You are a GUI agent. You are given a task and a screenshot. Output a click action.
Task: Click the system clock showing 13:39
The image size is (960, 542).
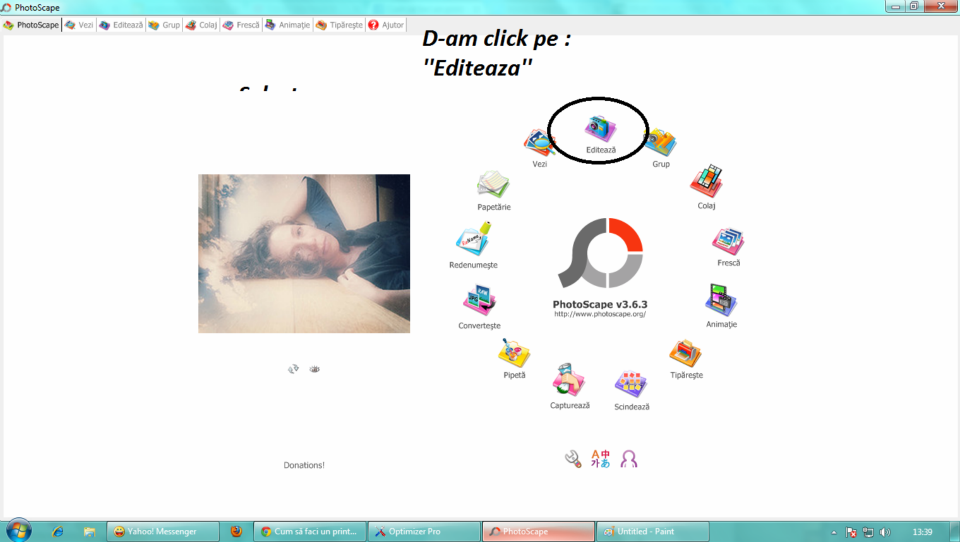click(922, 532)
